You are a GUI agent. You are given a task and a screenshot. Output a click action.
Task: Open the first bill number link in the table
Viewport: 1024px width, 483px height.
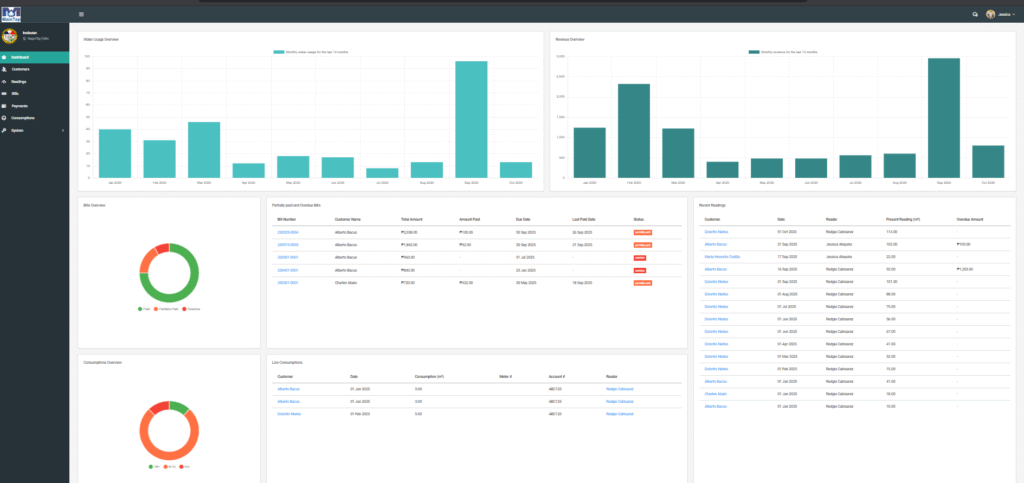coord(286,232)
